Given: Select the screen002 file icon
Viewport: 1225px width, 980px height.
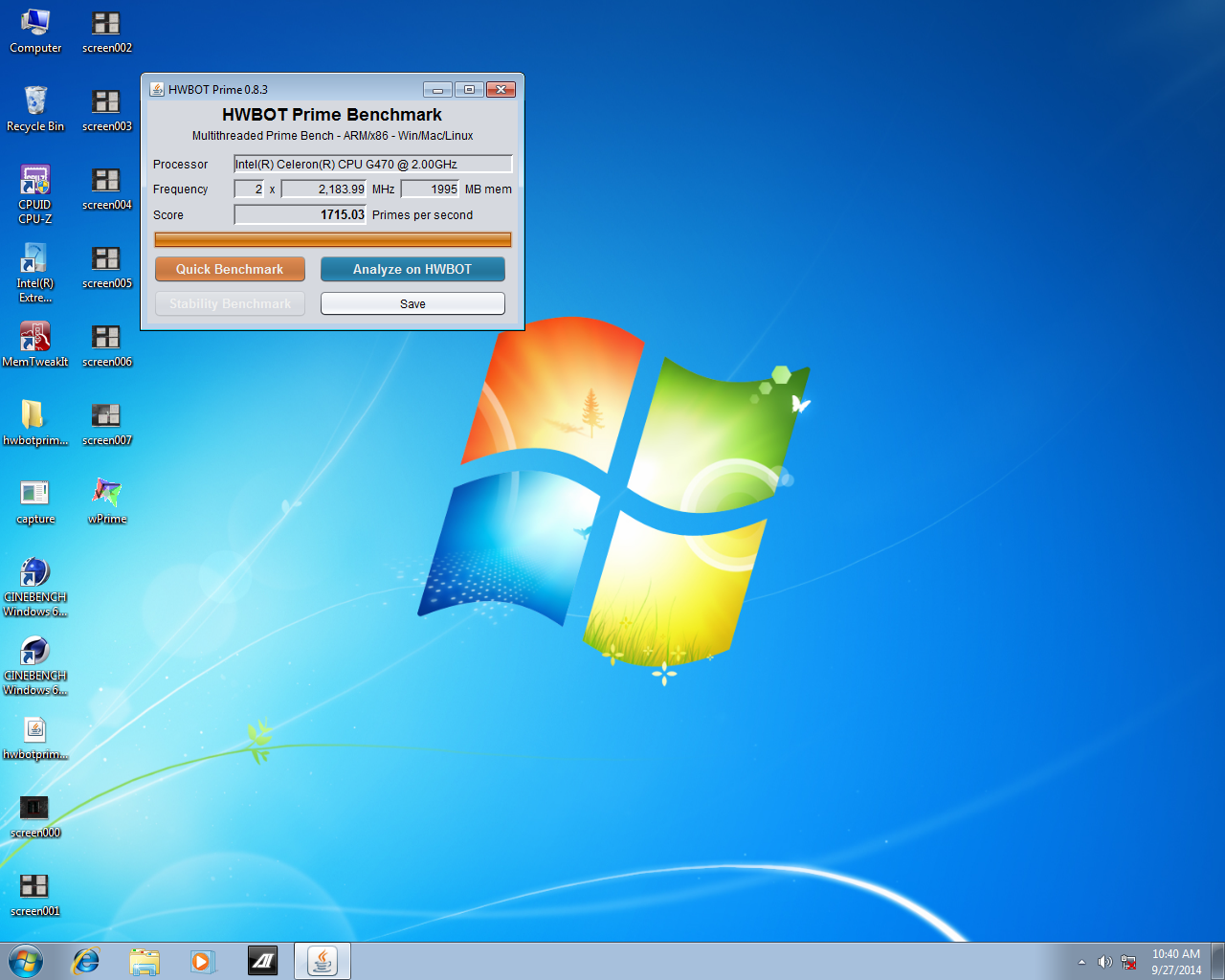Looking at the screenshot, I should 107,31.
